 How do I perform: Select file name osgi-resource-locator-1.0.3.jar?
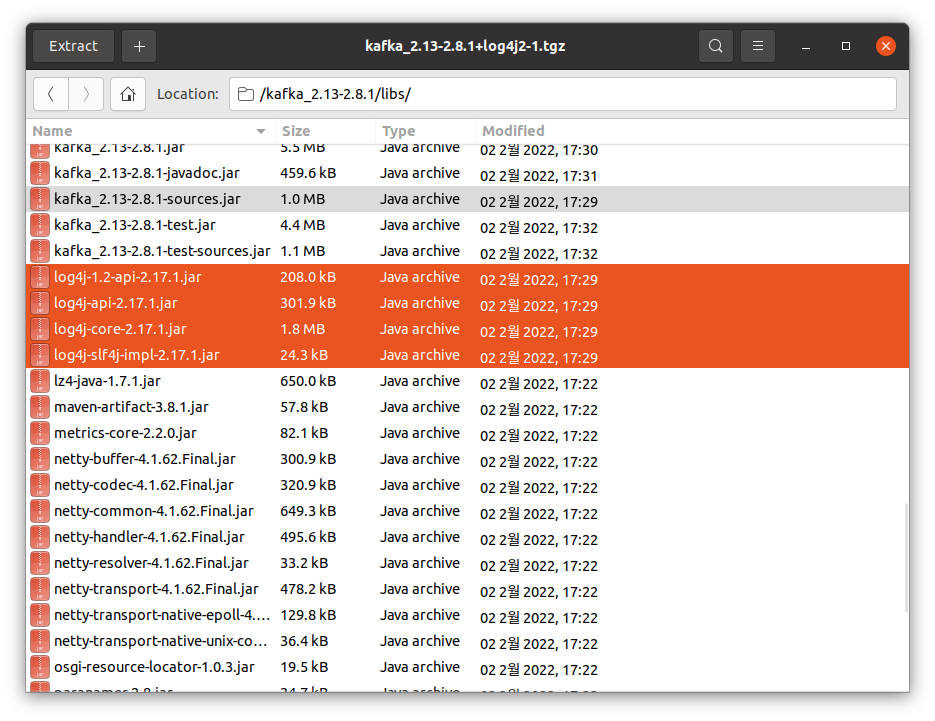[x=154, y=667]
